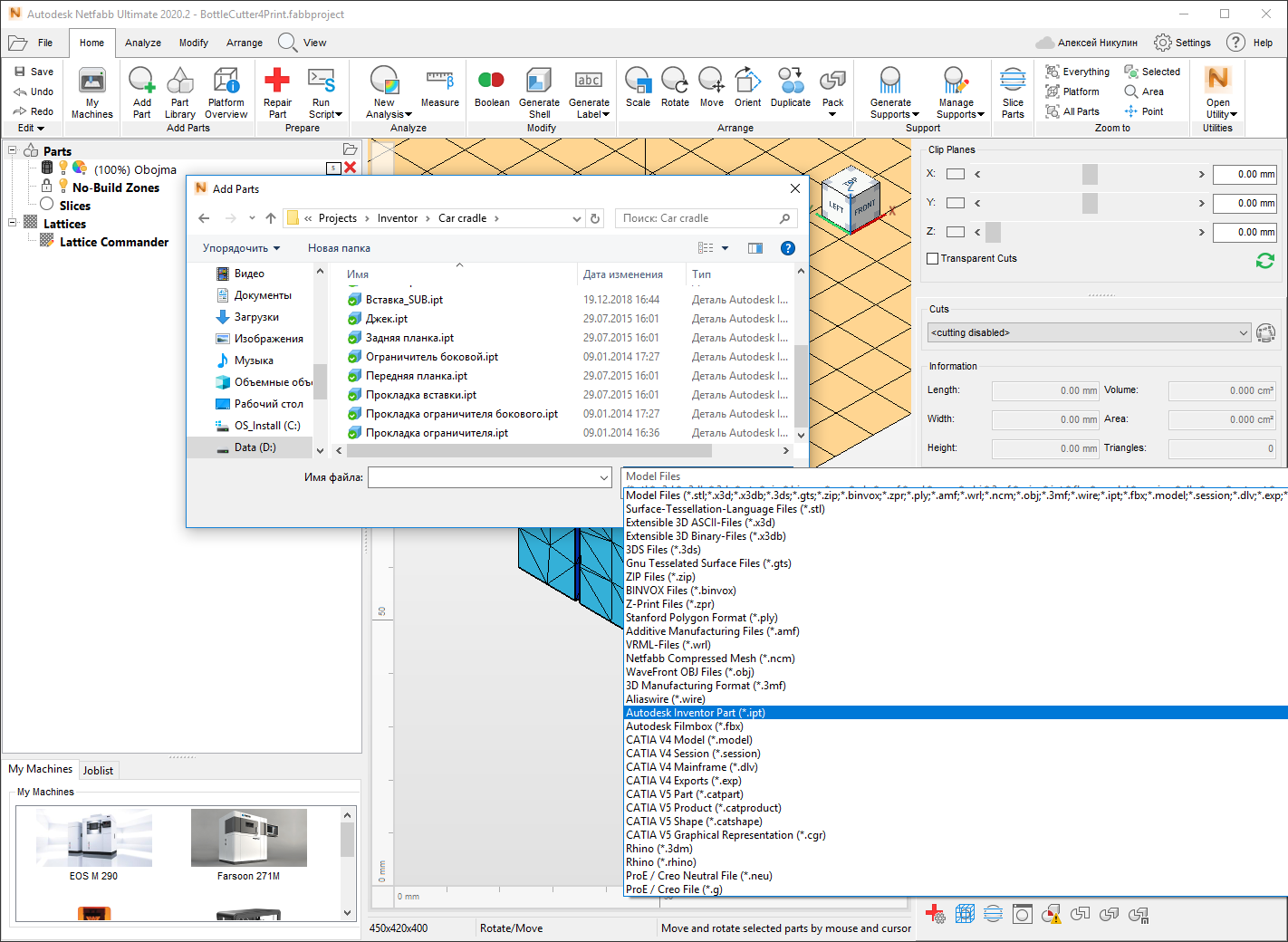Click the Duplicate tool
The image size is (1288, 942).
(x=791, y=88)
